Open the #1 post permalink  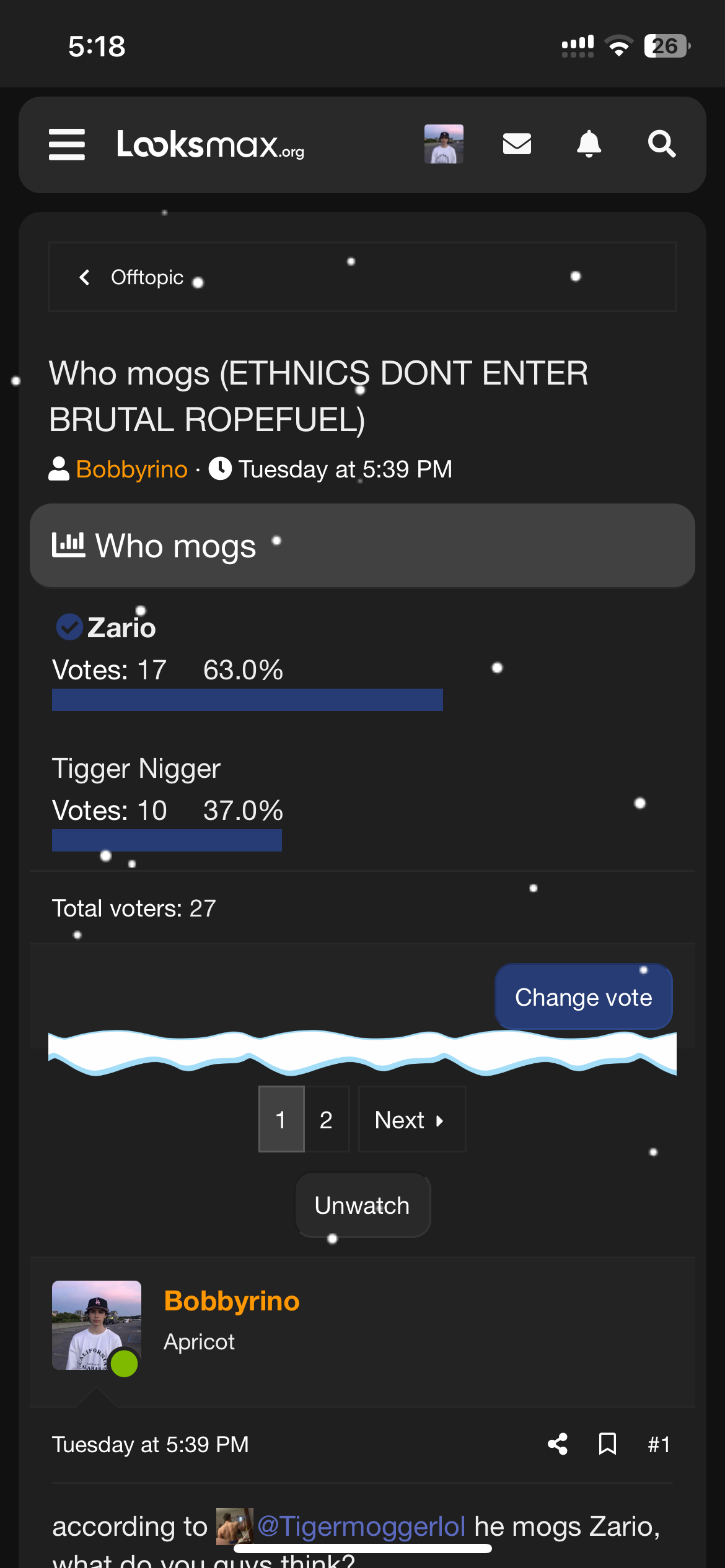coord(659,1444)
